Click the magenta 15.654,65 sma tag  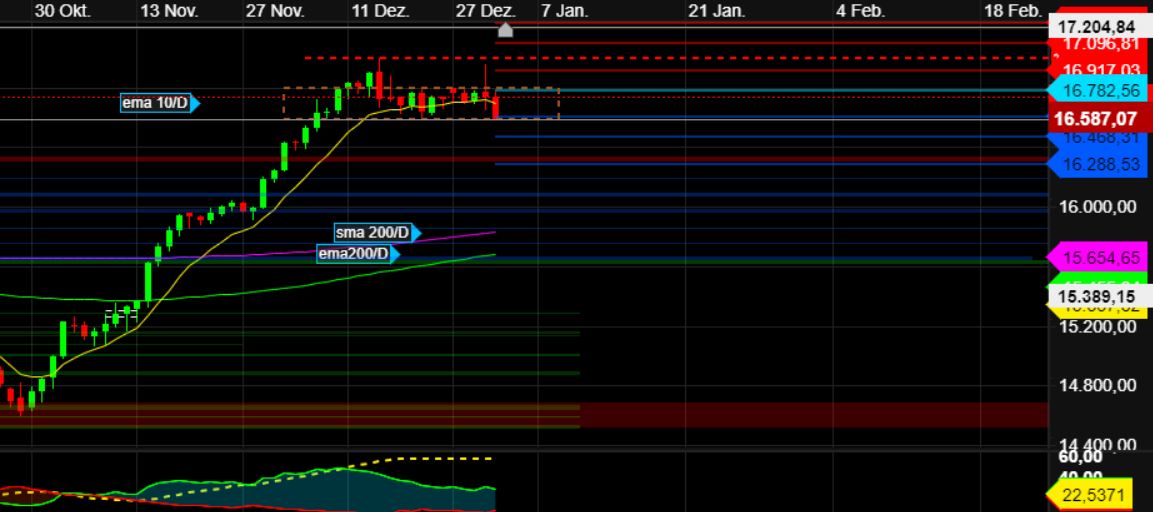pos(1096,257)
